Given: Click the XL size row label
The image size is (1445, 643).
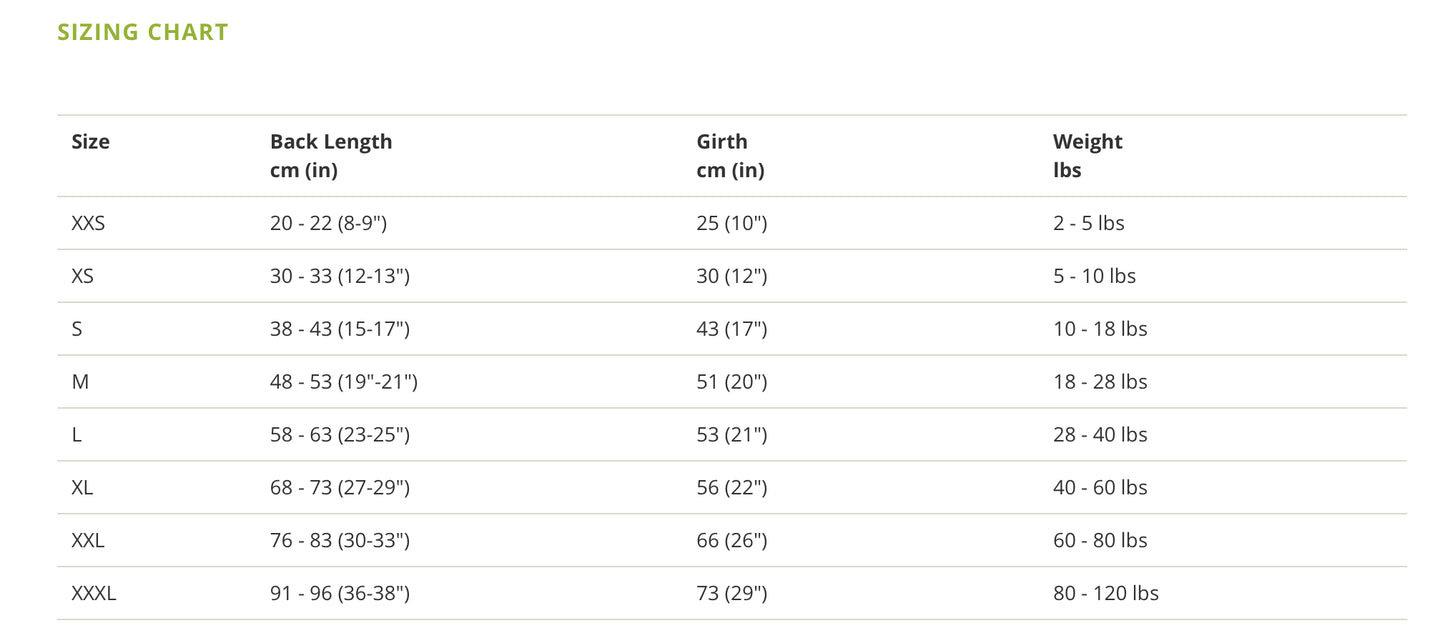Looking at the screenshot, I should 82,488.
